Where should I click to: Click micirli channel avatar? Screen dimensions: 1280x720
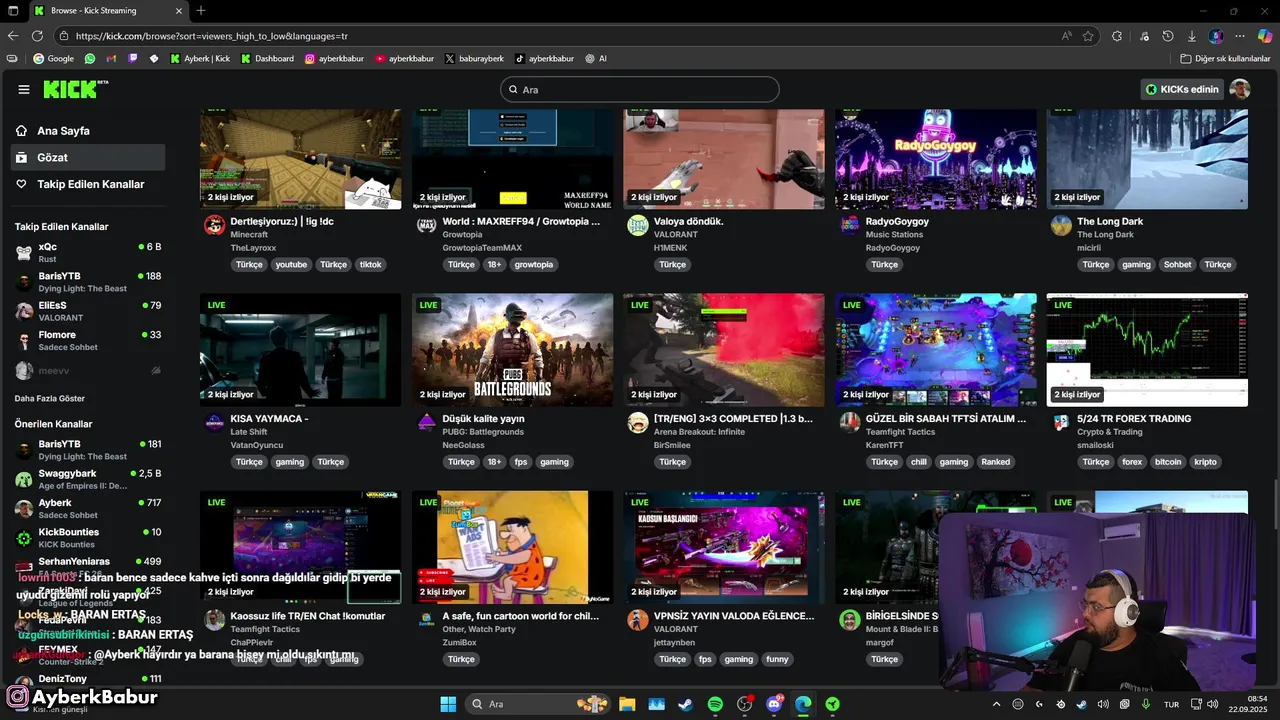click(1061, 225)
